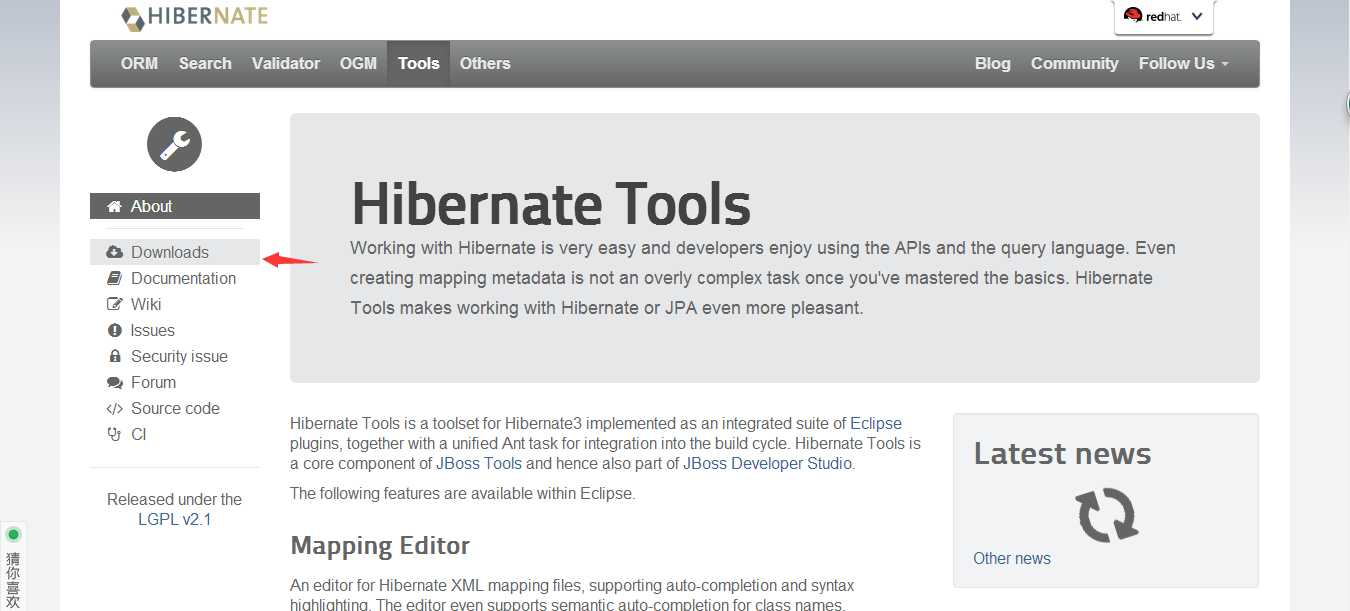The height and width of the screenshot is (611, 1350).
Task: Click the Mapping Editor heading
Action: [380, 546]
